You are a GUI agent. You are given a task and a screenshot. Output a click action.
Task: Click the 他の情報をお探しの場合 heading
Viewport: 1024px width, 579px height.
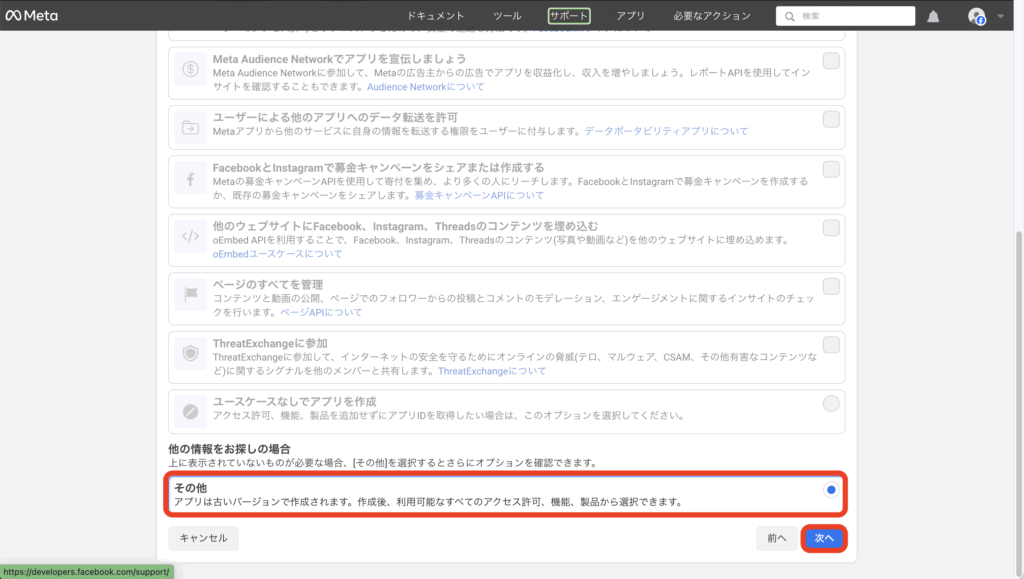click(229, 448)
